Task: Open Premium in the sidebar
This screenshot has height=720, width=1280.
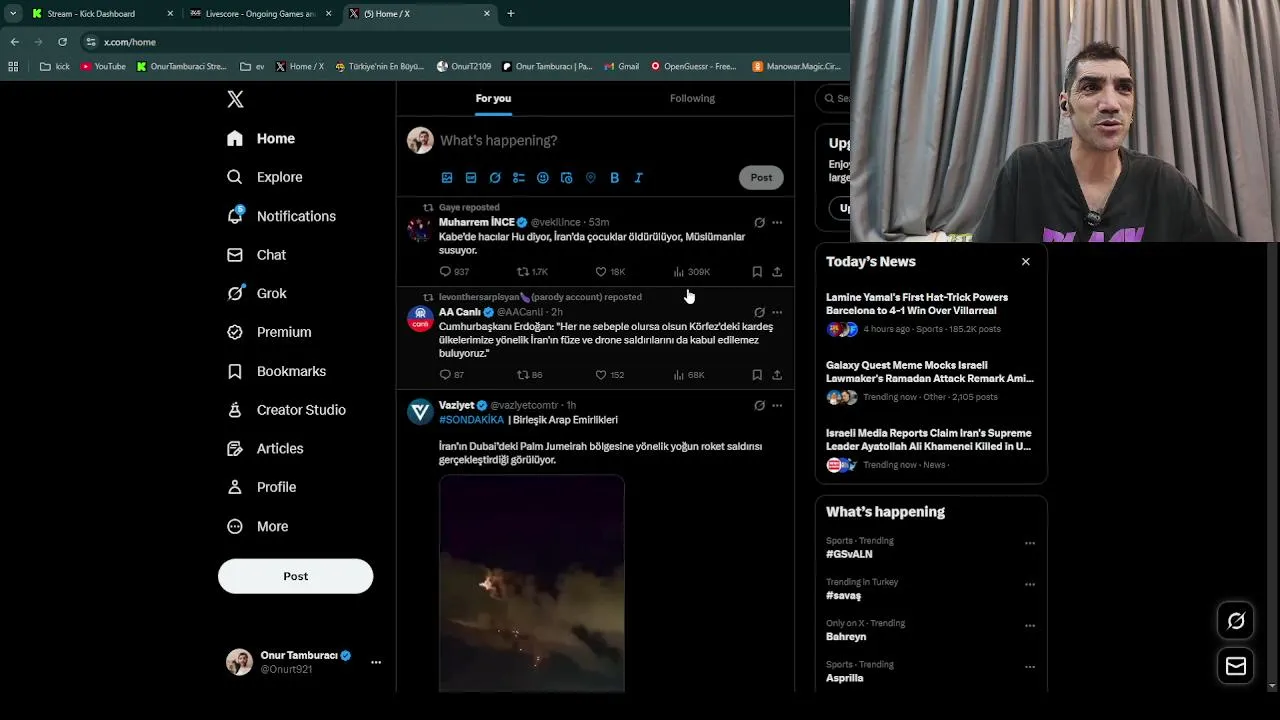Action: coord(269,332)
